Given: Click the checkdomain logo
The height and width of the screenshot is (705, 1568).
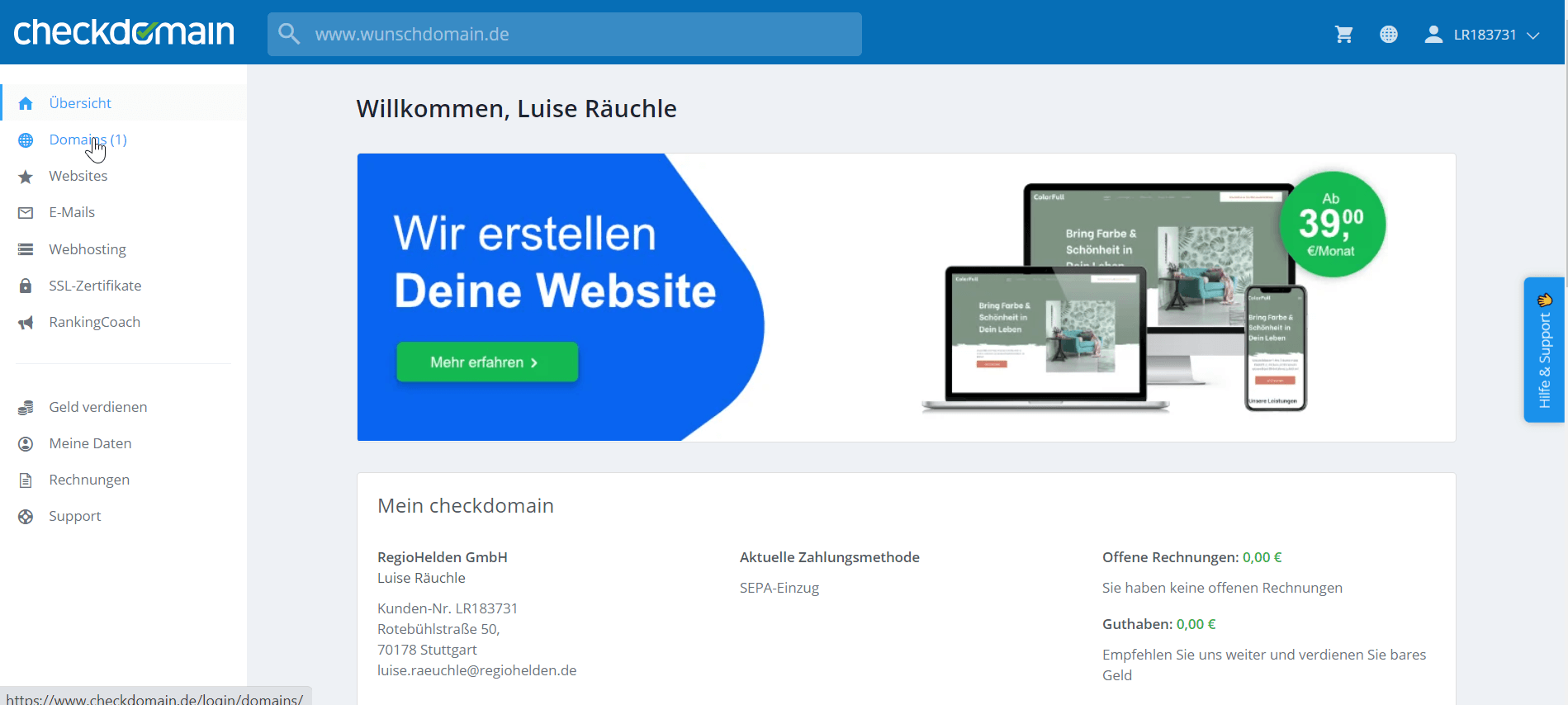Looking at the screenshot, I should click(x=124, y=32).
